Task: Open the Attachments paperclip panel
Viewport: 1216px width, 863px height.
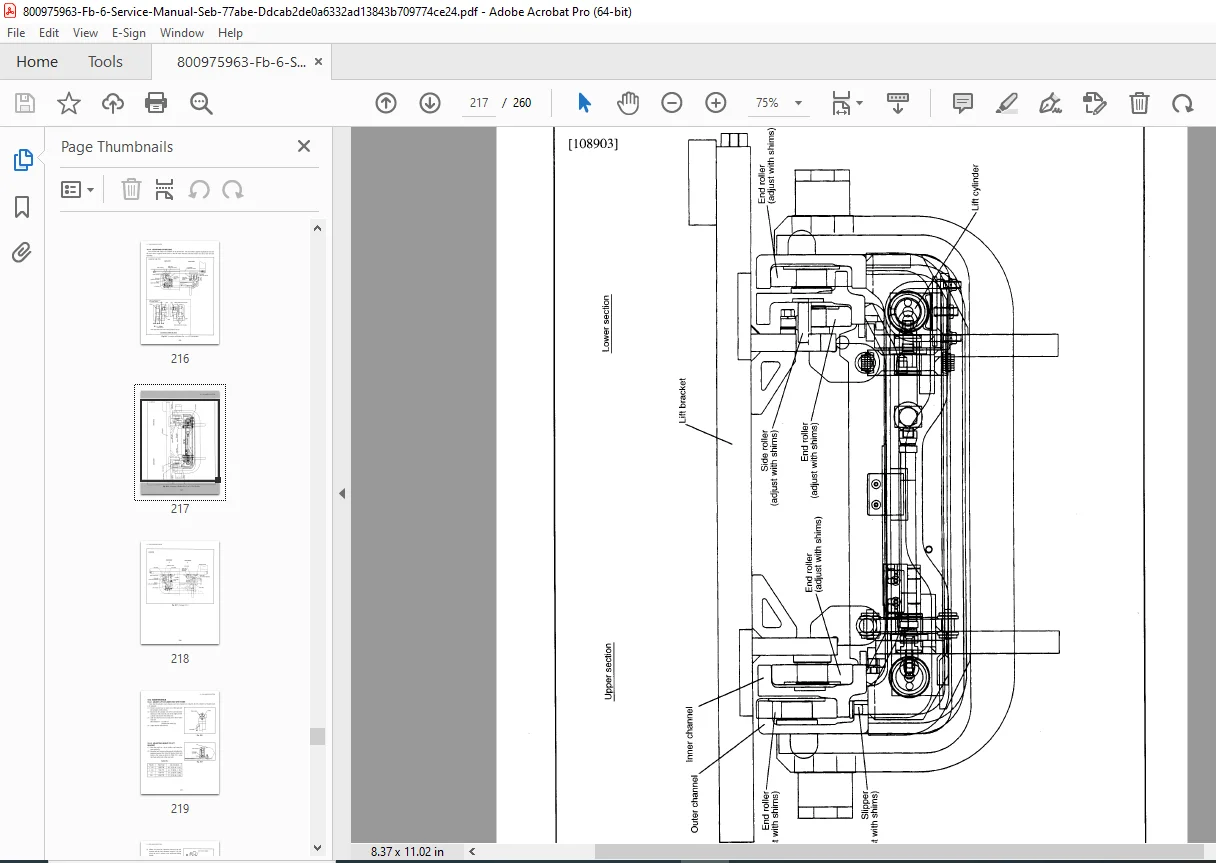Action: 22,252
